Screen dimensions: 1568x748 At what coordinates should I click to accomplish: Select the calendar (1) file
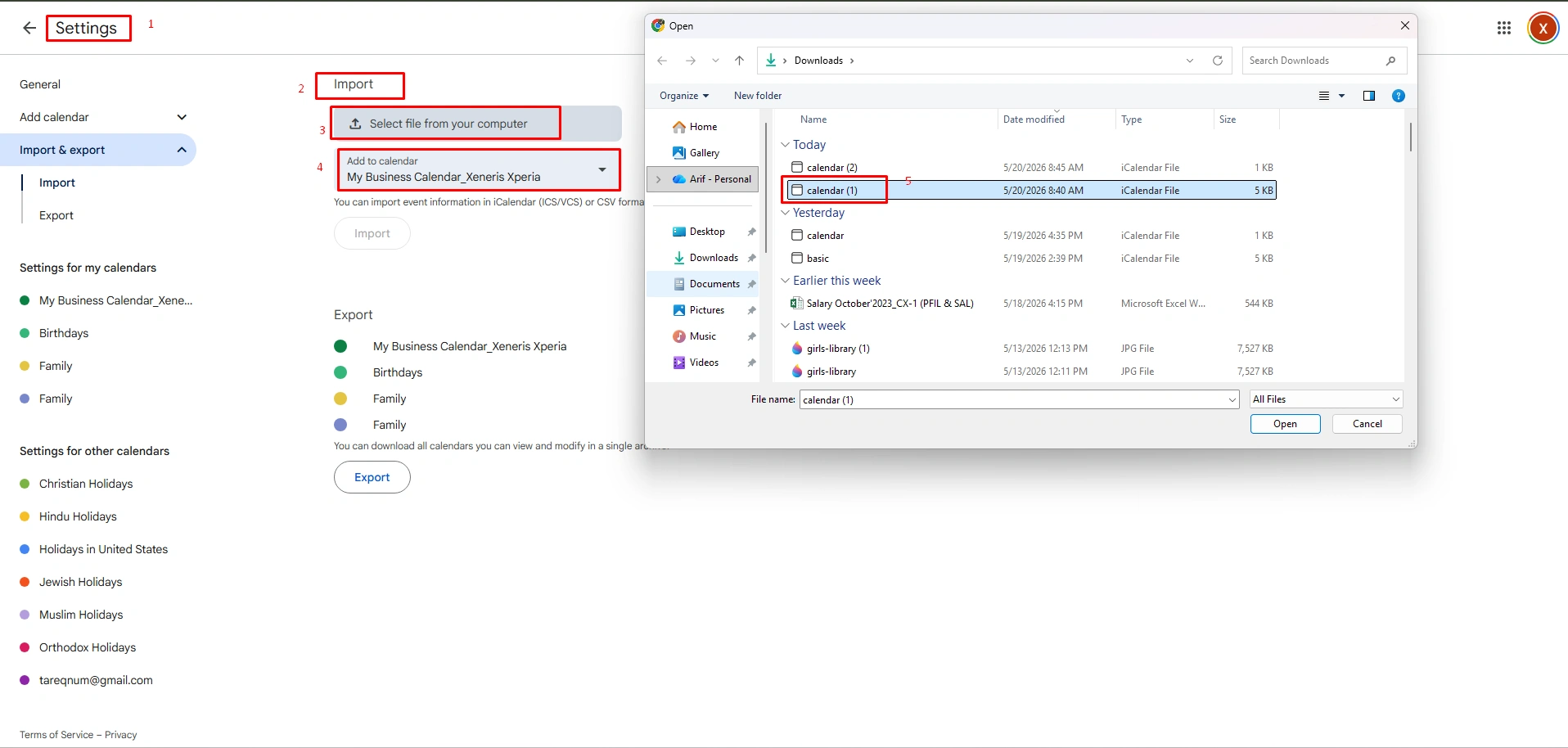pos(1031,191)
